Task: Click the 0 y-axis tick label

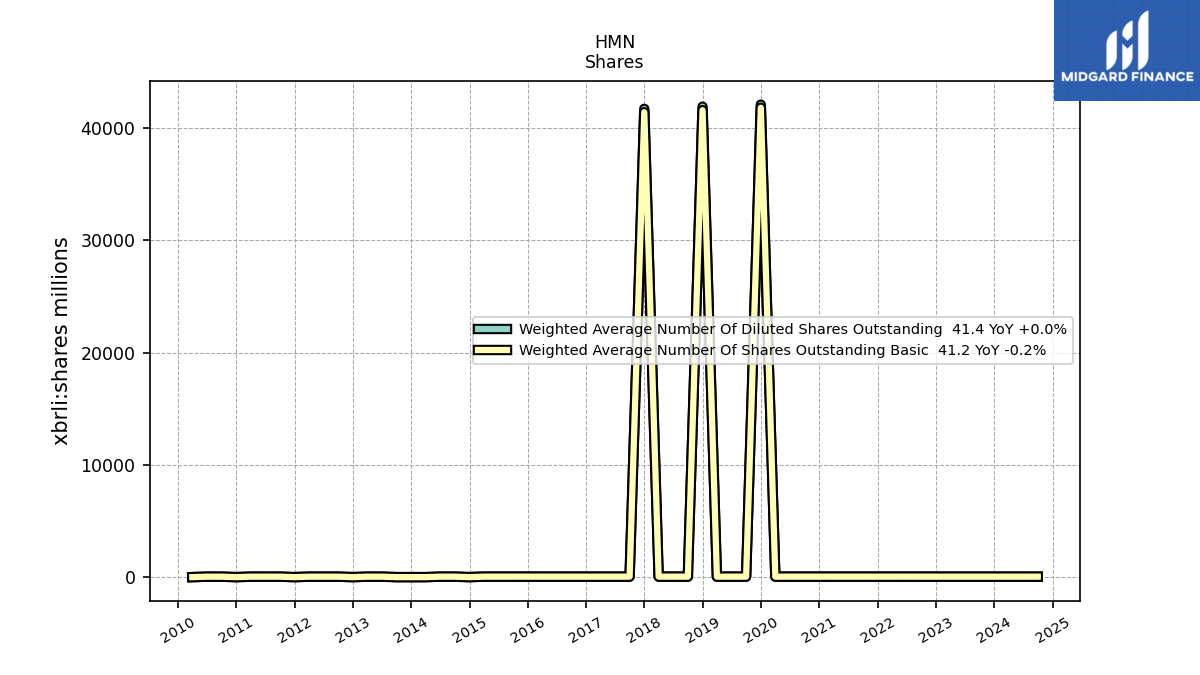Action: 131,578
